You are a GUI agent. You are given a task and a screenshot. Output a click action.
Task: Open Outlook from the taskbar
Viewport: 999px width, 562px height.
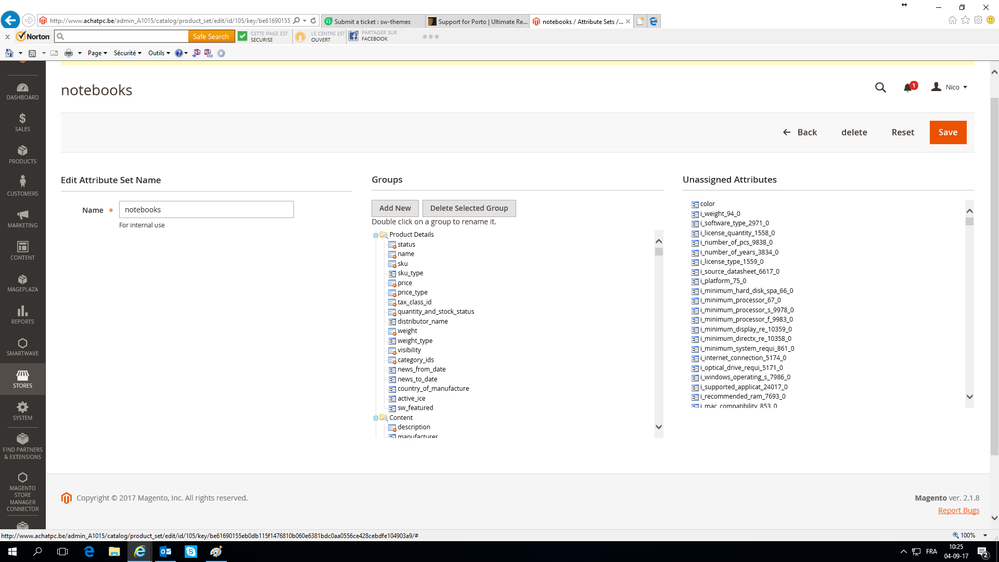pyautogui.click(x=165, y=552)
